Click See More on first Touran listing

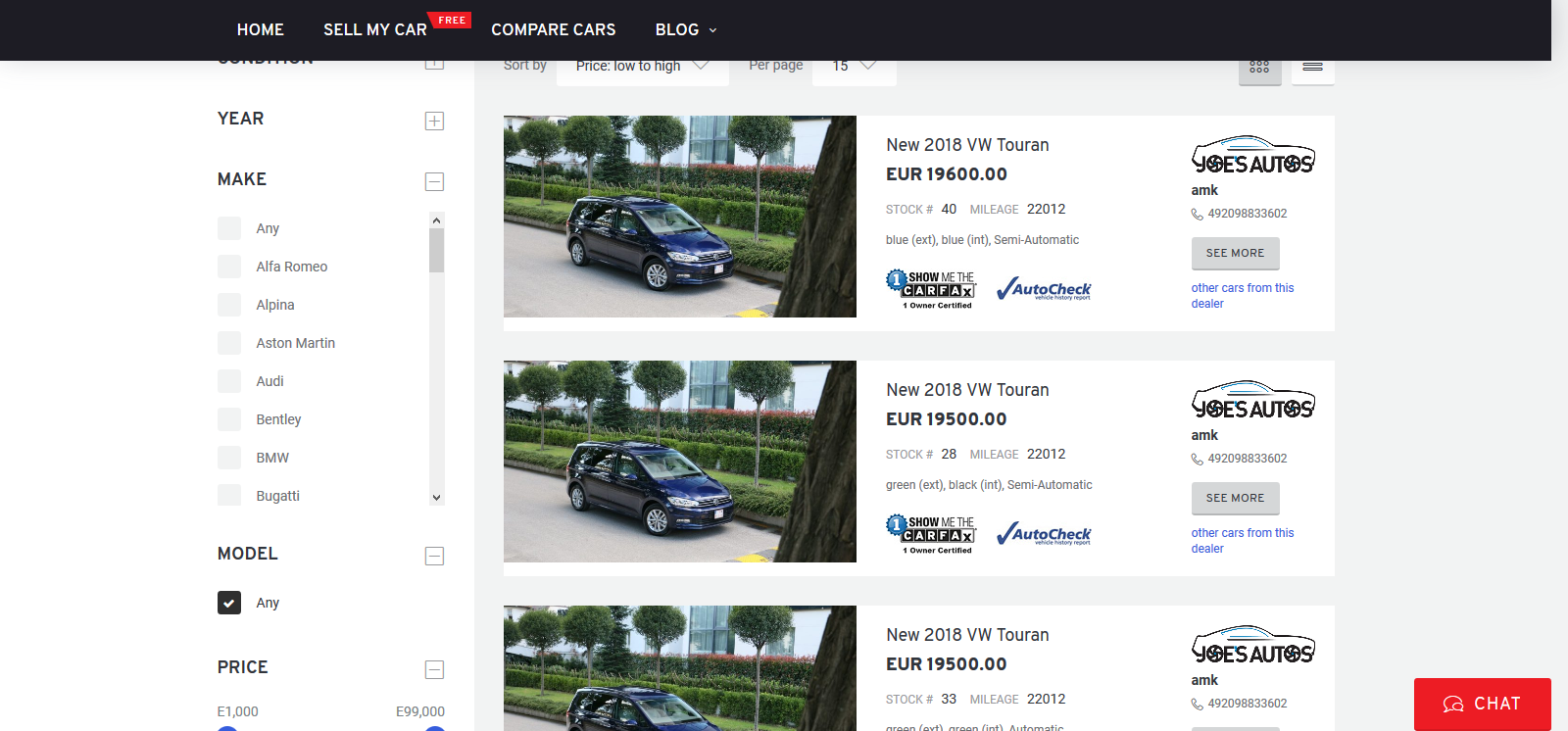tap(1235, 253)
